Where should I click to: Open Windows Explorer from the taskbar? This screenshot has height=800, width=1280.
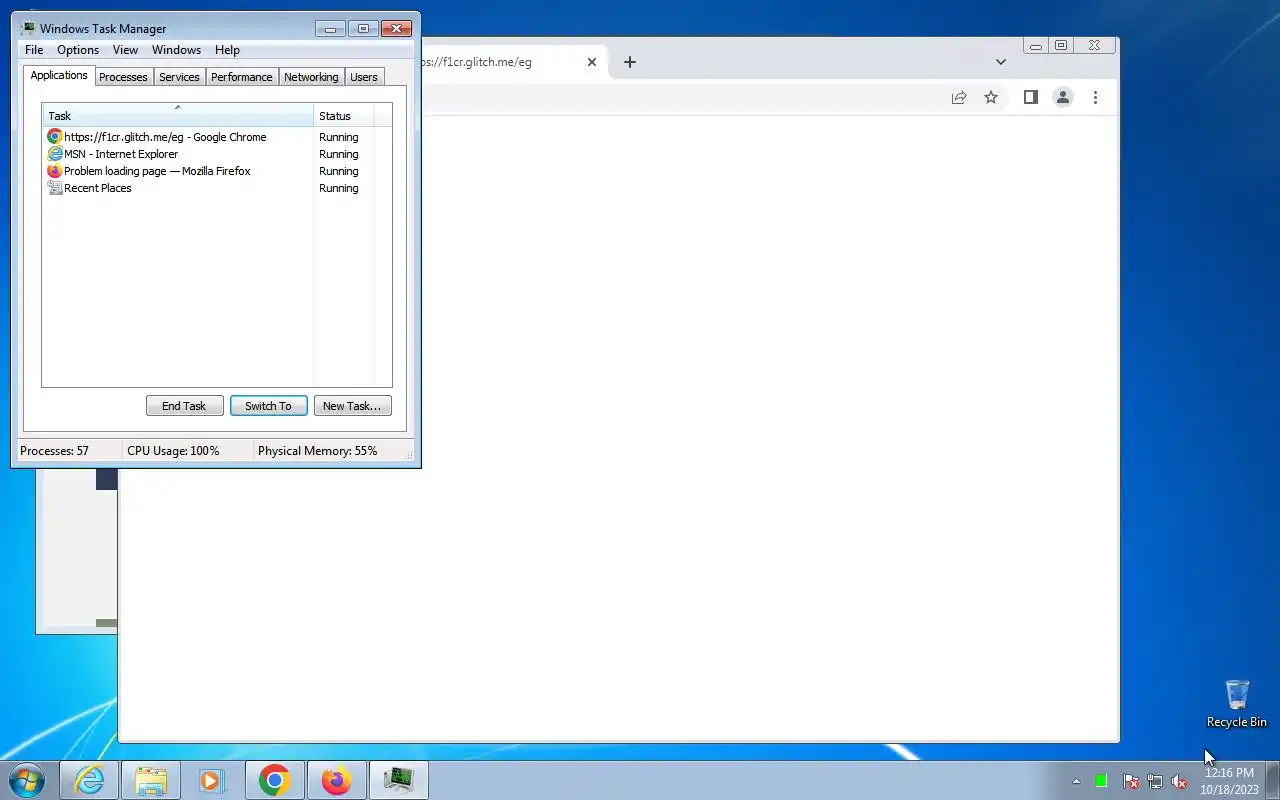click(151, 780)
